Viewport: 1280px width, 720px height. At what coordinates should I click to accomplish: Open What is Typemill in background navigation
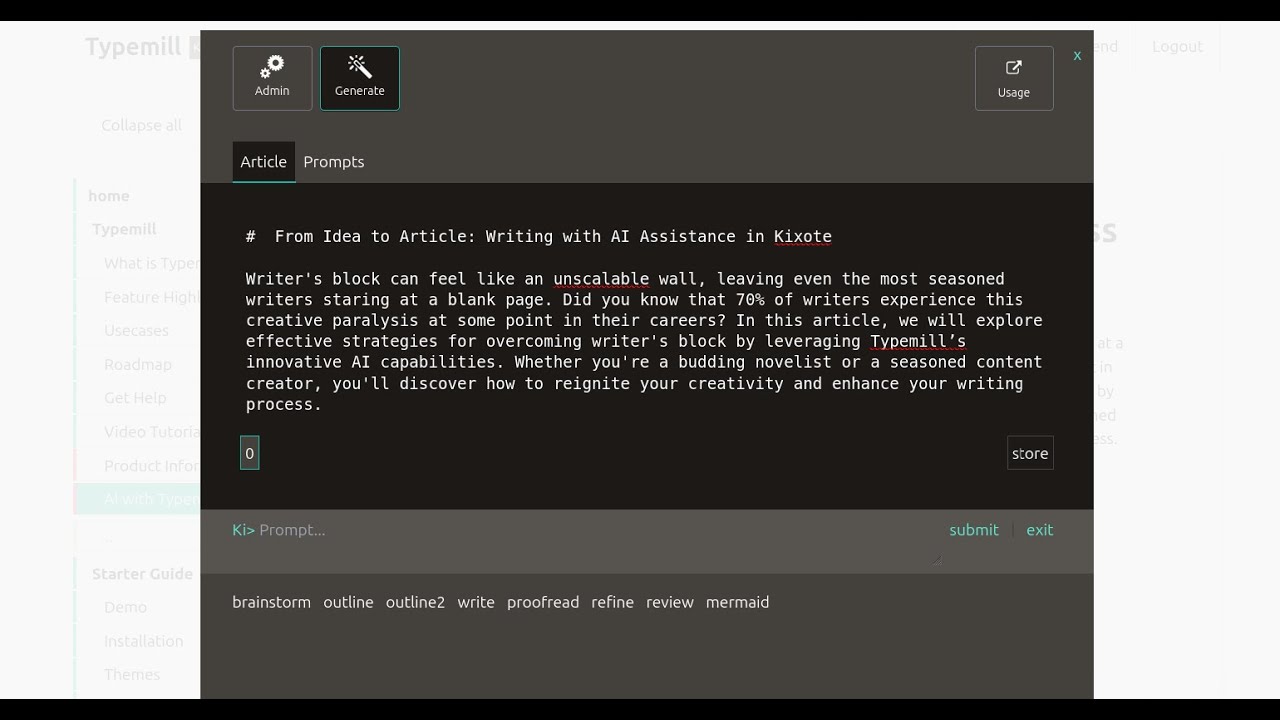152,263
